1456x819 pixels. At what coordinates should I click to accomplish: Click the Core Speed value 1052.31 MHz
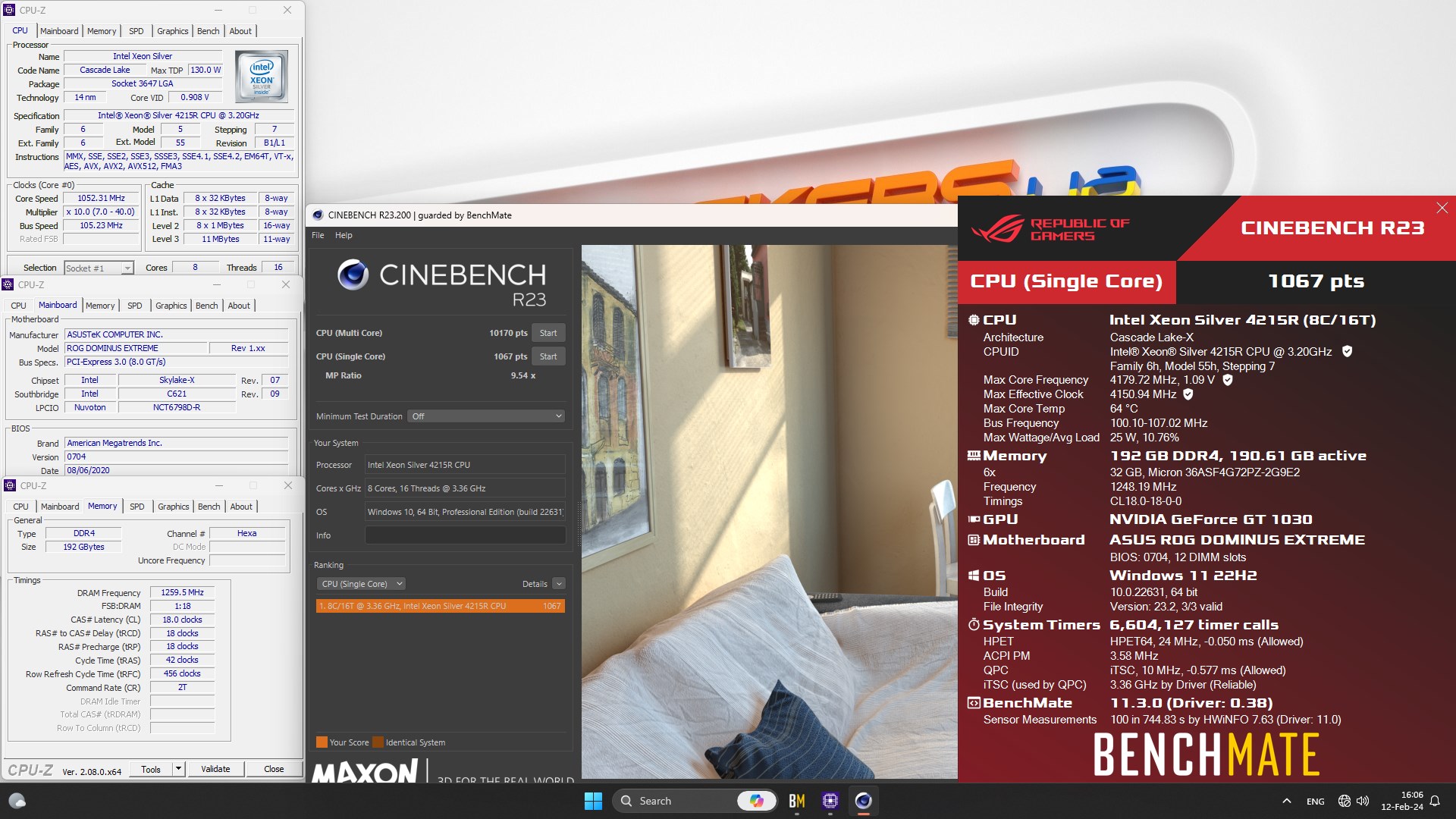[x=102, y=199]
